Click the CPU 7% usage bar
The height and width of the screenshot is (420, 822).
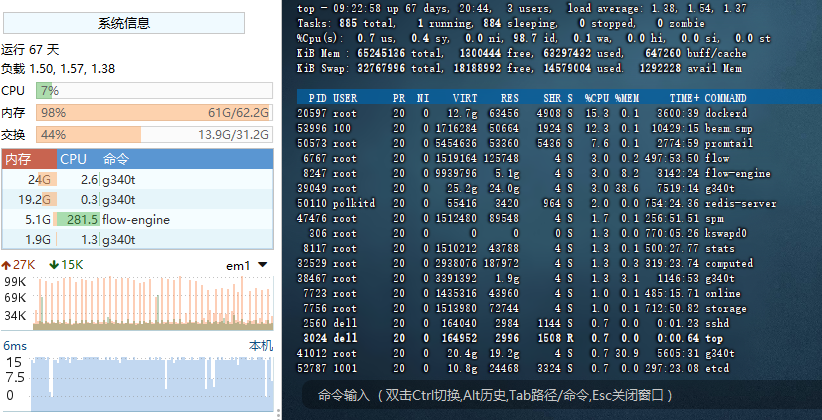click(154, 91)
